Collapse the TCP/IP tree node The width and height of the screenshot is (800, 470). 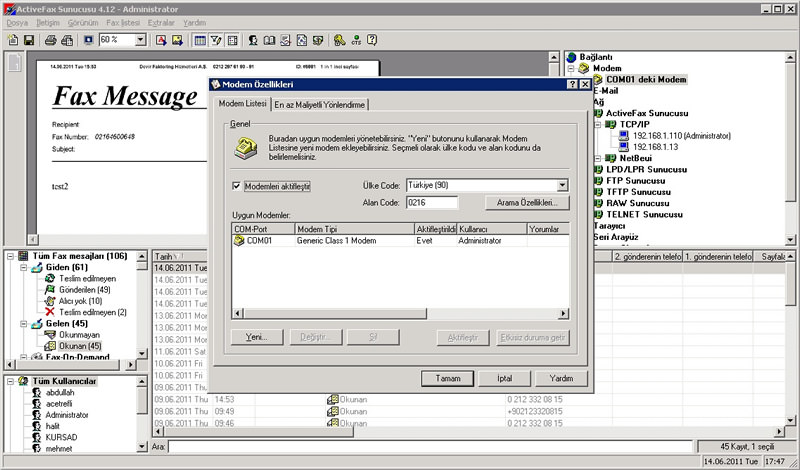click(598, 125)
